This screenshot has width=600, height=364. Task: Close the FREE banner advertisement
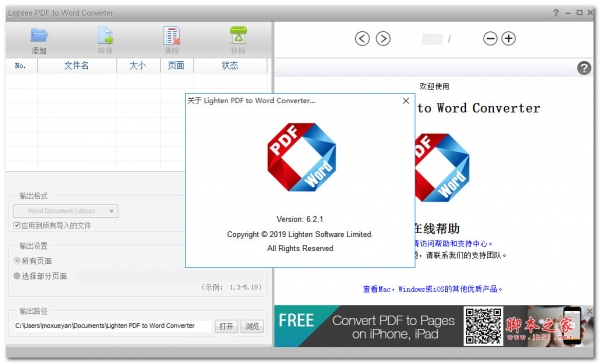pos(590,311)
